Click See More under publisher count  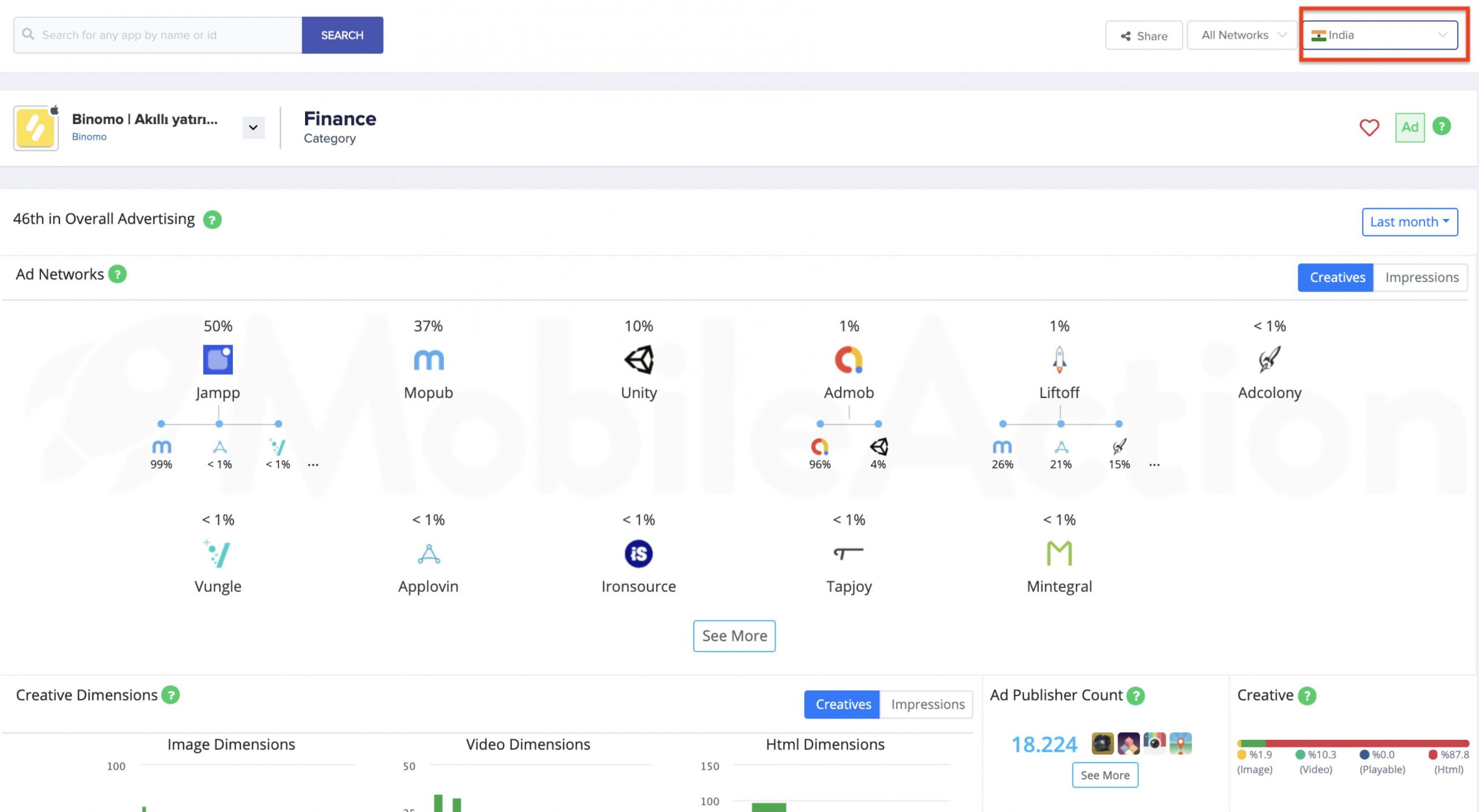point(1105,775)
